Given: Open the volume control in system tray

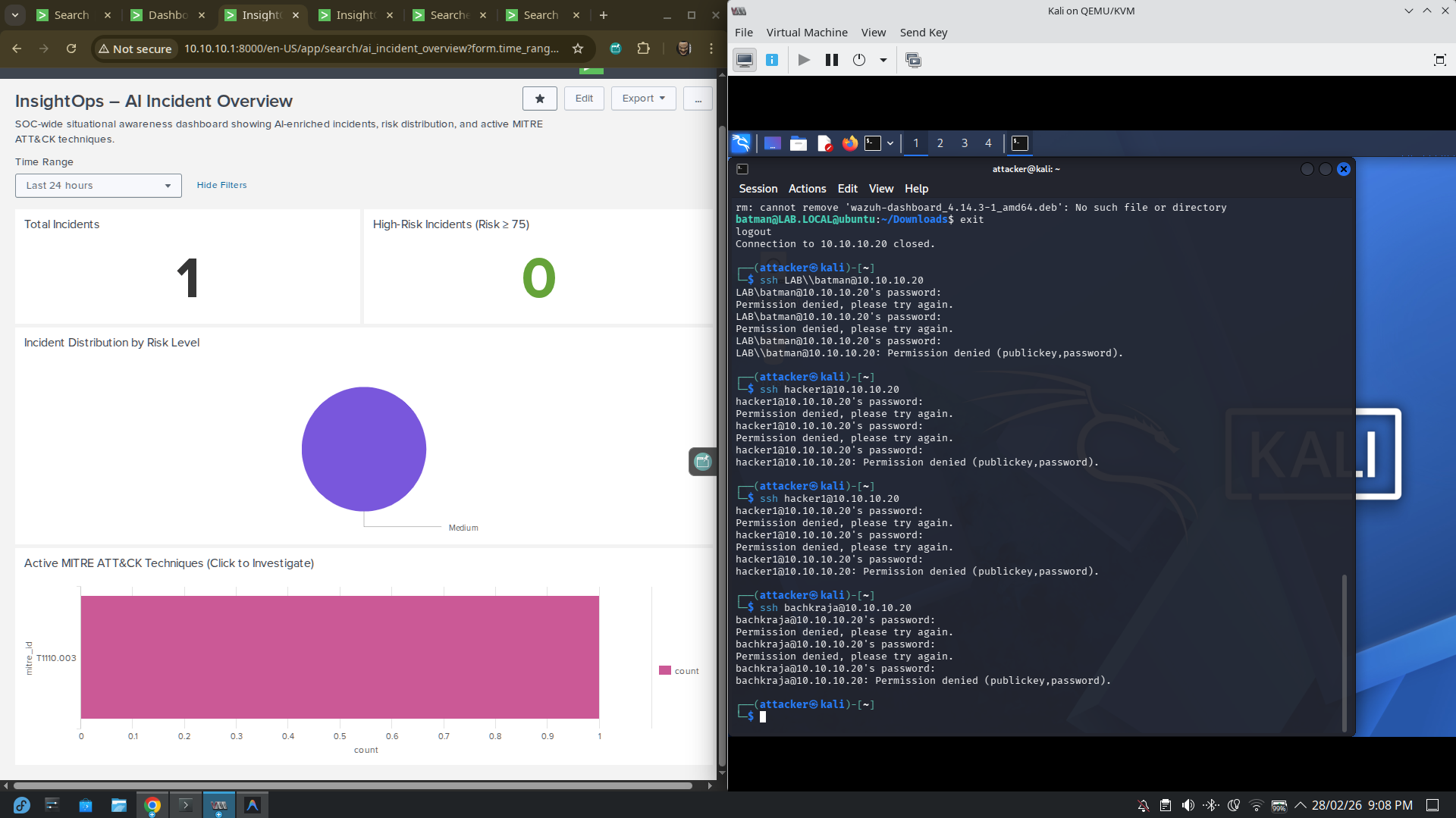Looking at the screenshot, I should pos(1188,805).
